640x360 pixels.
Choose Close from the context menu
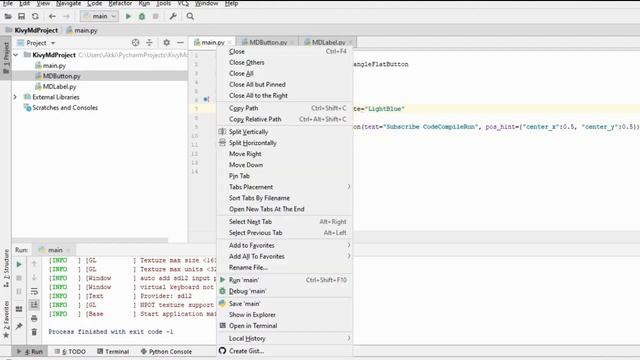tap(285, 51)
